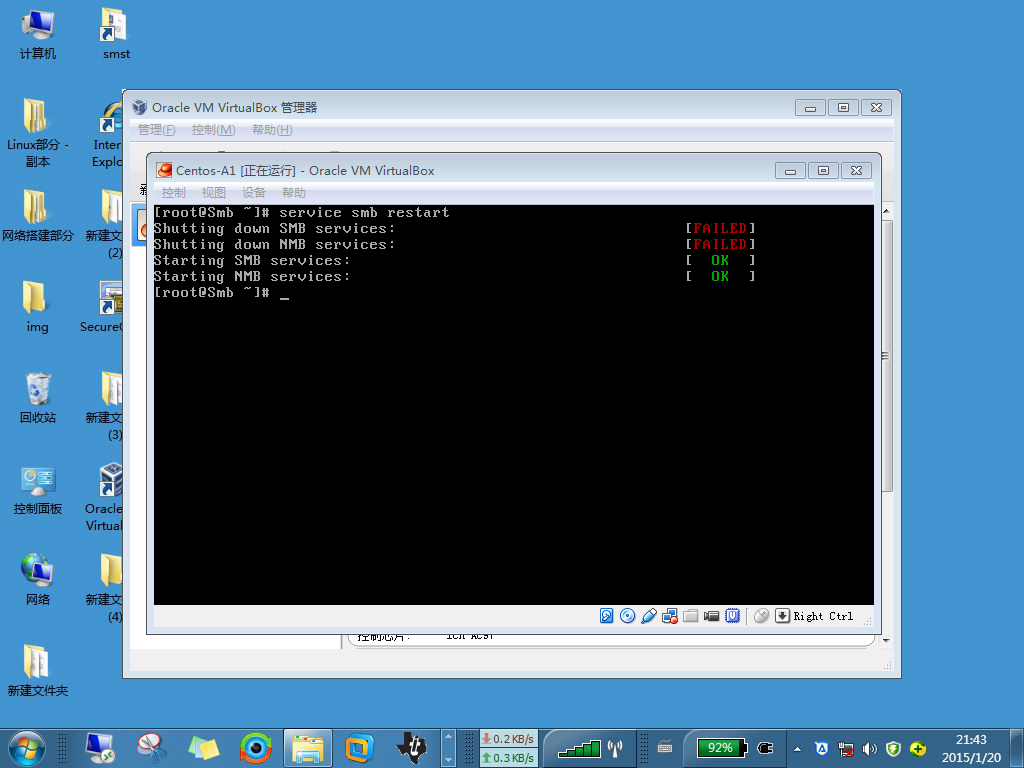Click the mouse integration status icon
Image resolution: width=1024 pixels, height=768 pixels.
tap(761, 616)
